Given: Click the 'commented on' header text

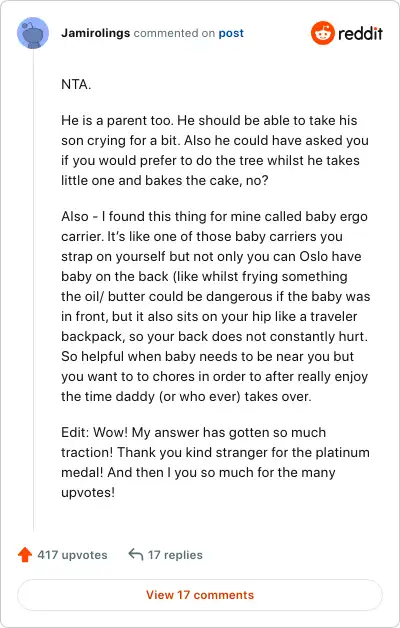Looking at the screenshot, I should [x=174, y=33].
